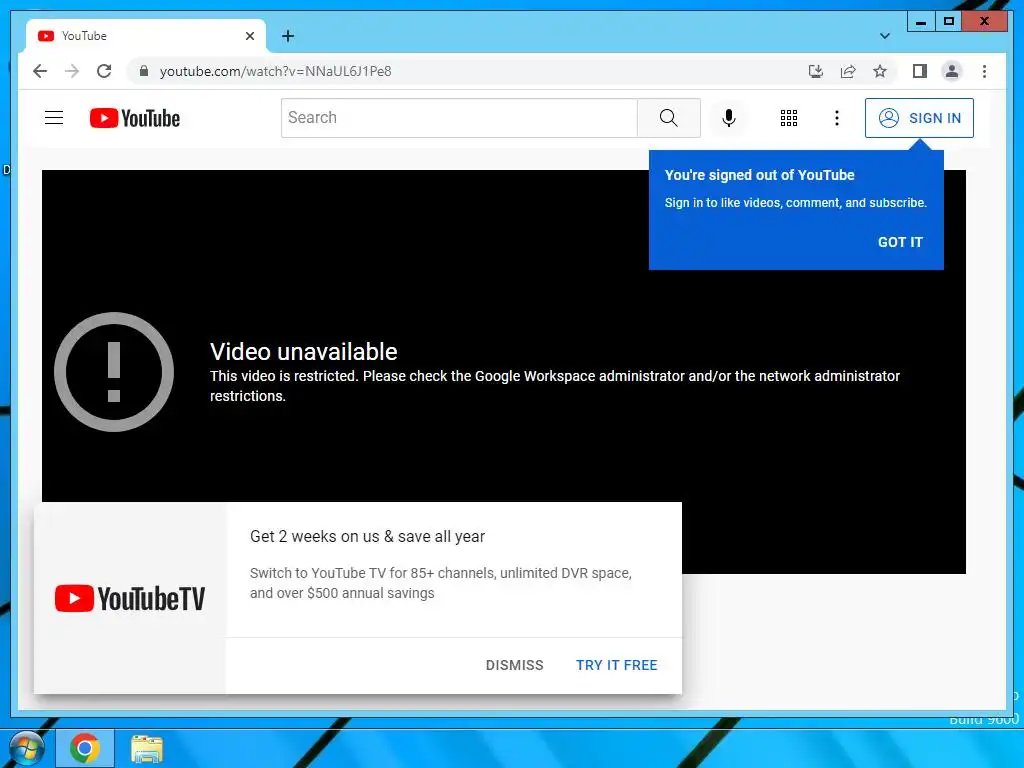Click the padlock site info icon
1024x768 pixels.
144,71
